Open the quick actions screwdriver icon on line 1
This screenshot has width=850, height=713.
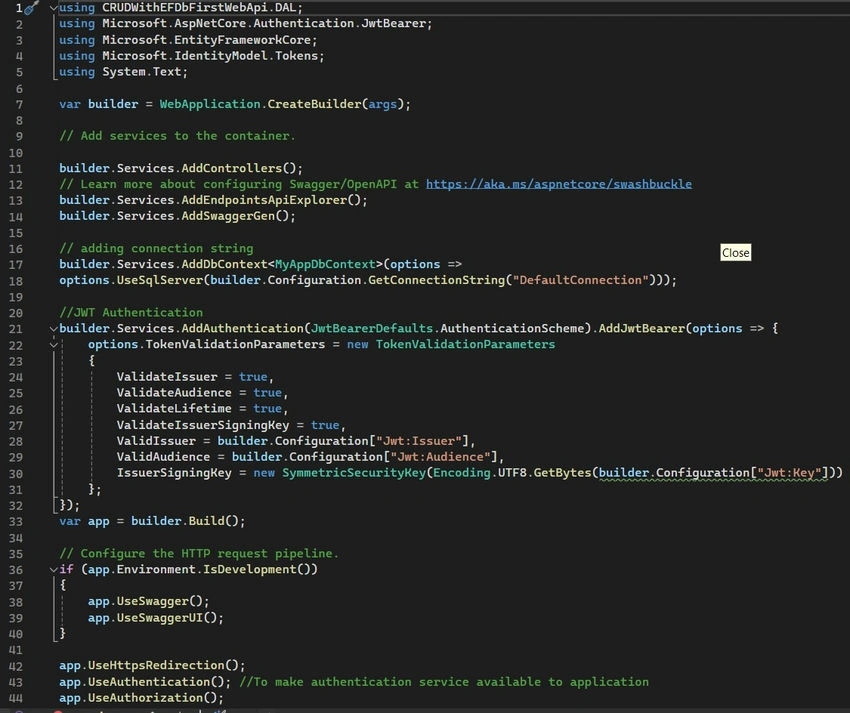[x=31, y=8]
